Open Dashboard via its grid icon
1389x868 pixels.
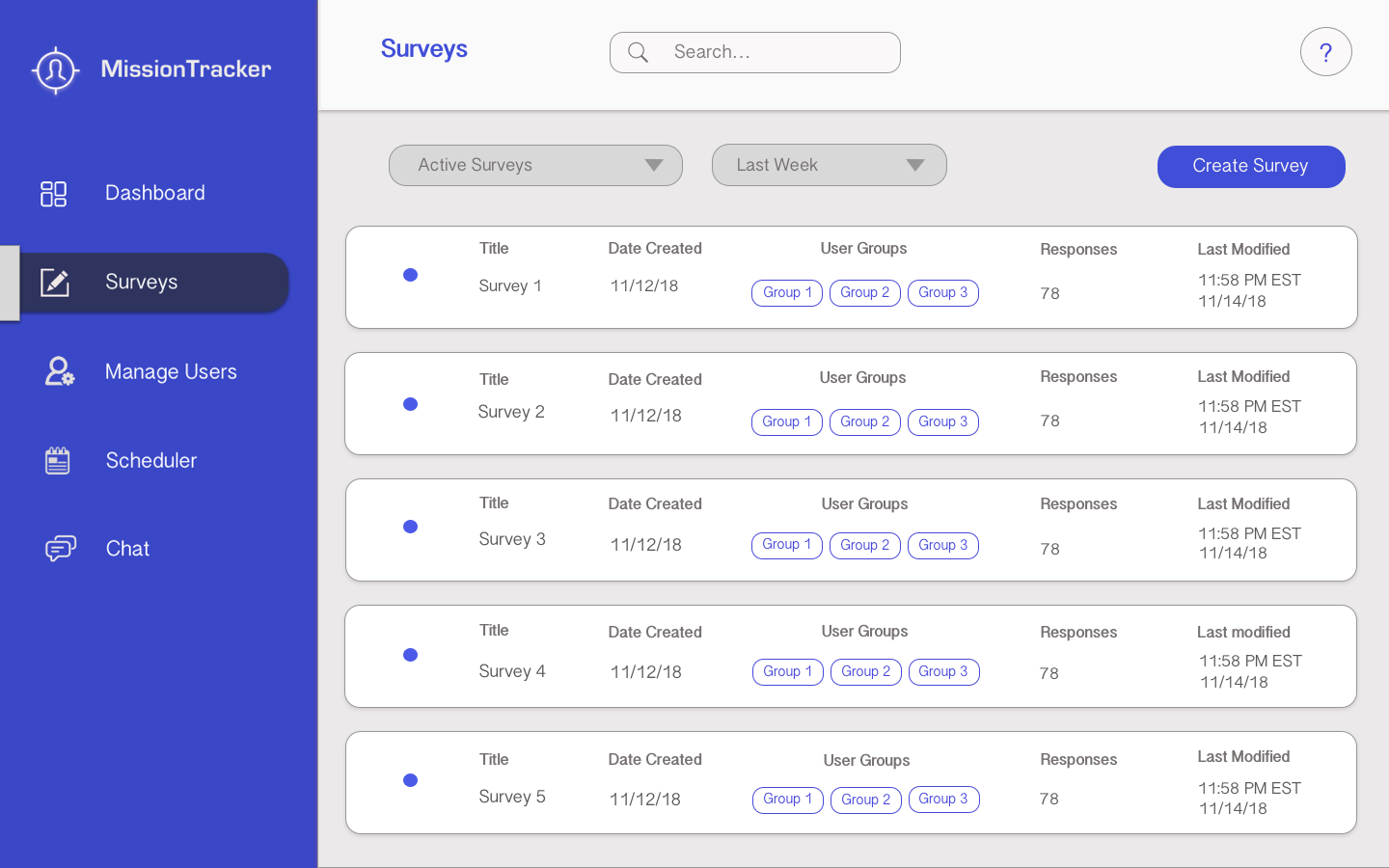(x=54, y=194)
